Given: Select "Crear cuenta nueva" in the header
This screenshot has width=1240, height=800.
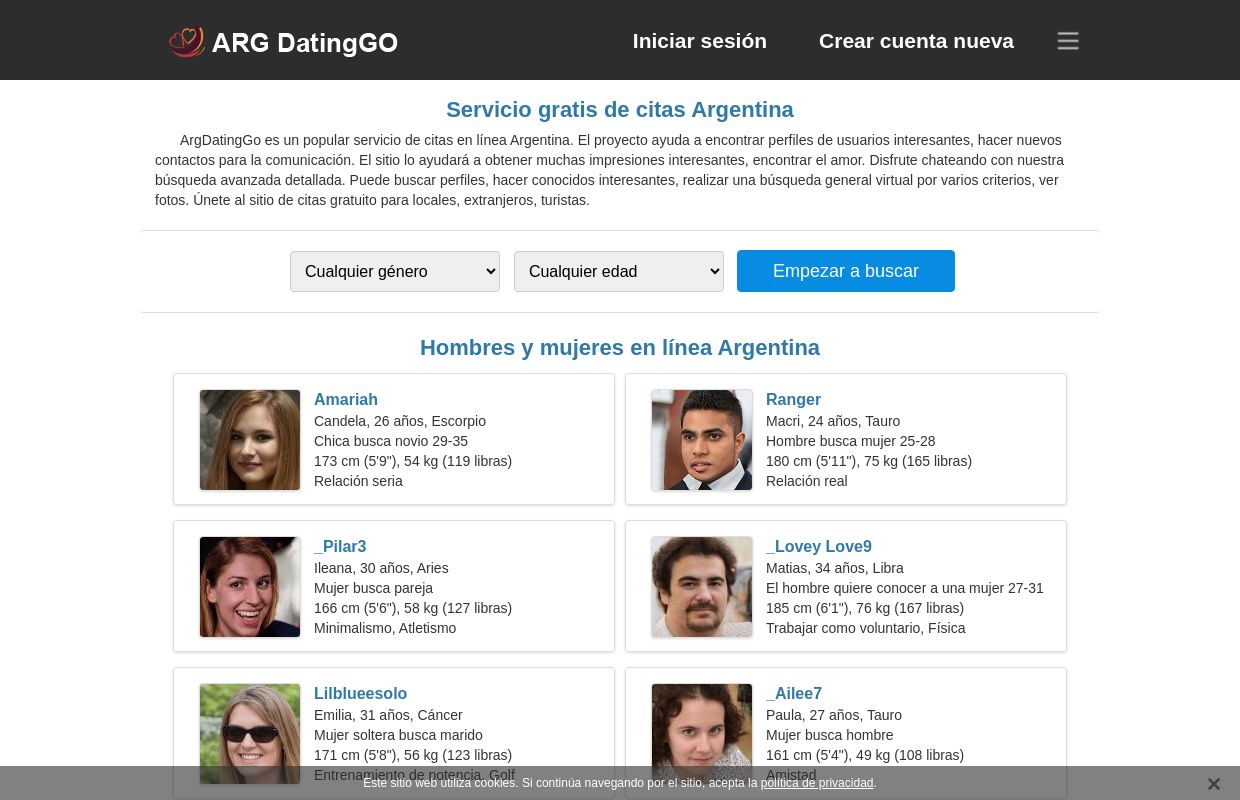Looking at the screenshot, I should point(916,41).
